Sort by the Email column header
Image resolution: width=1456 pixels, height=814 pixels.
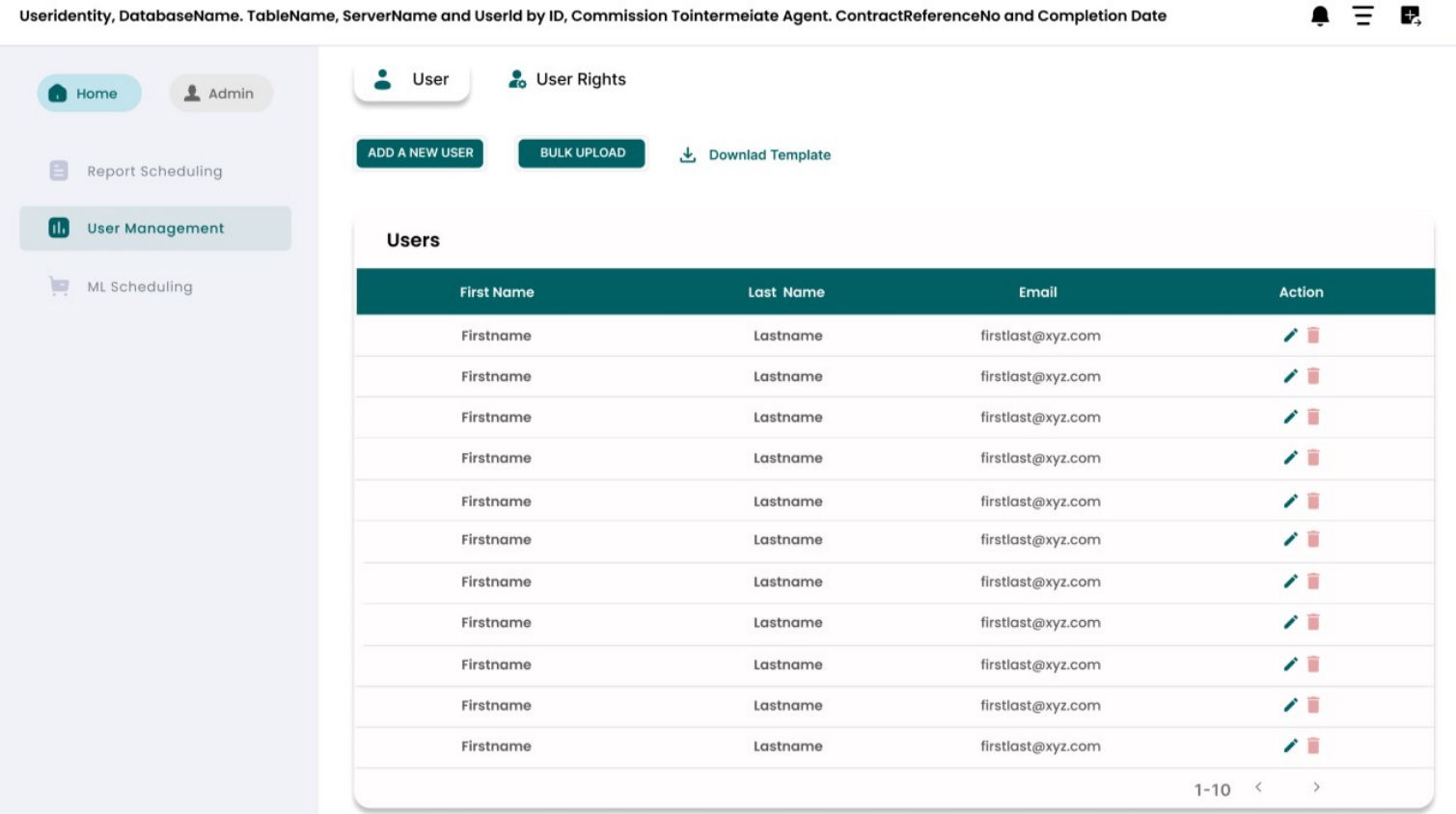pos(1037,292)
